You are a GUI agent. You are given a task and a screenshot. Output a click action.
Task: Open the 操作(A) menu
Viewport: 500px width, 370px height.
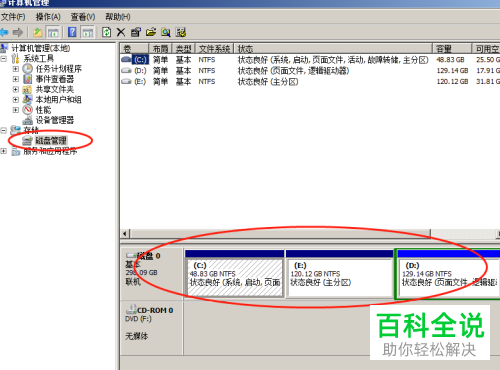(48, 17)
